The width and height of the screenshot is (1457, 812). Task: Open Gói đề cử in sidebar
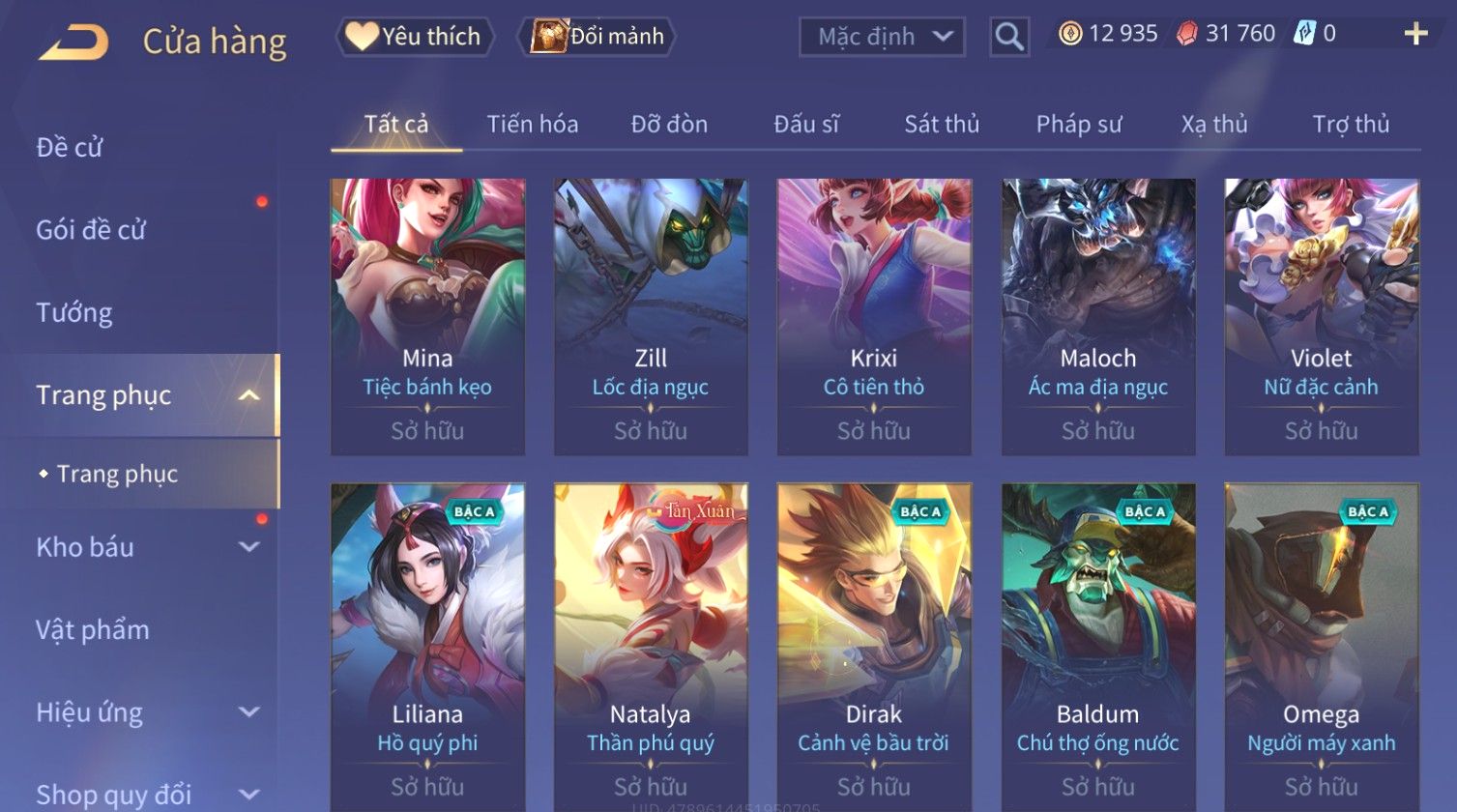91,230
